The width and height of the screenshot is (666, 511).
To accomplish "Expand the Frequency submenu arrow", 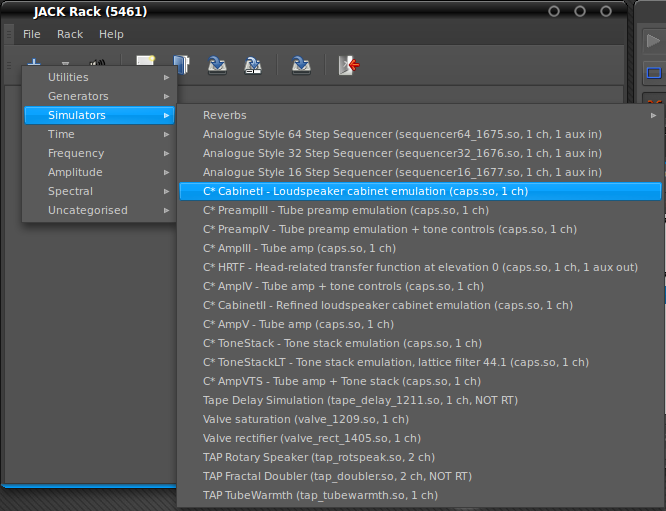I will click(166, 153).
